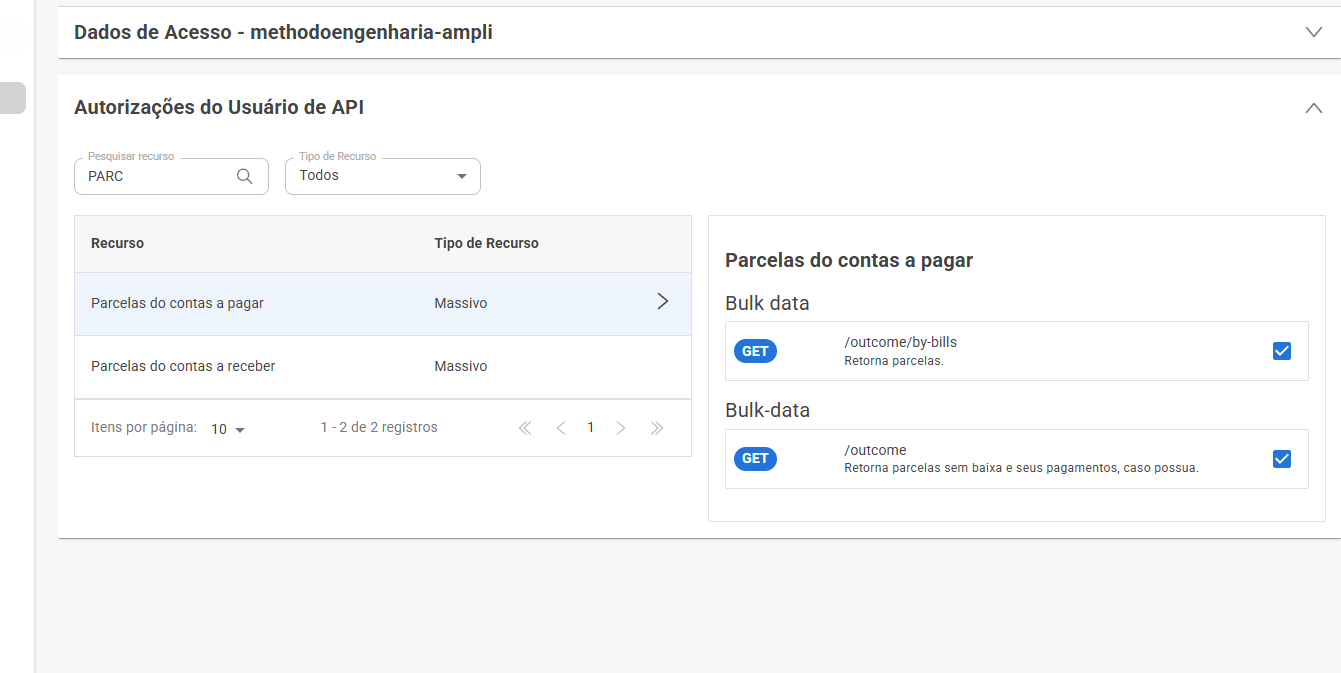1341x673 pixels.
Task: Go to first page of the table
Action: 525,428
